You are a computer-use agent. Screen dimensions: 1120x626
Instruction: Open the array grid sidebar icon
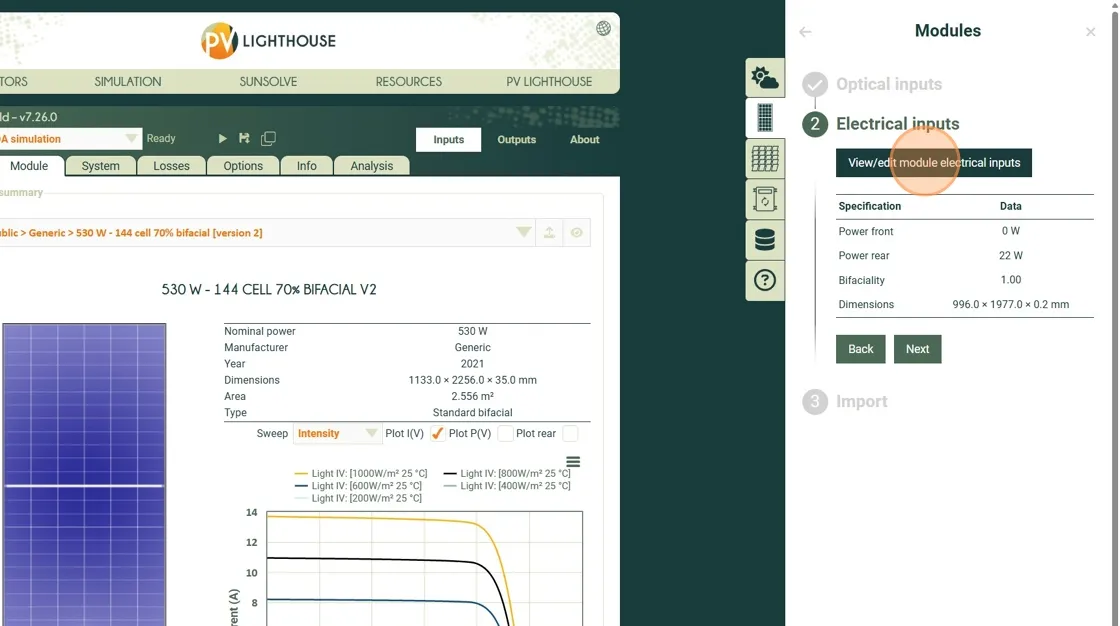click(x=765, y=159)
